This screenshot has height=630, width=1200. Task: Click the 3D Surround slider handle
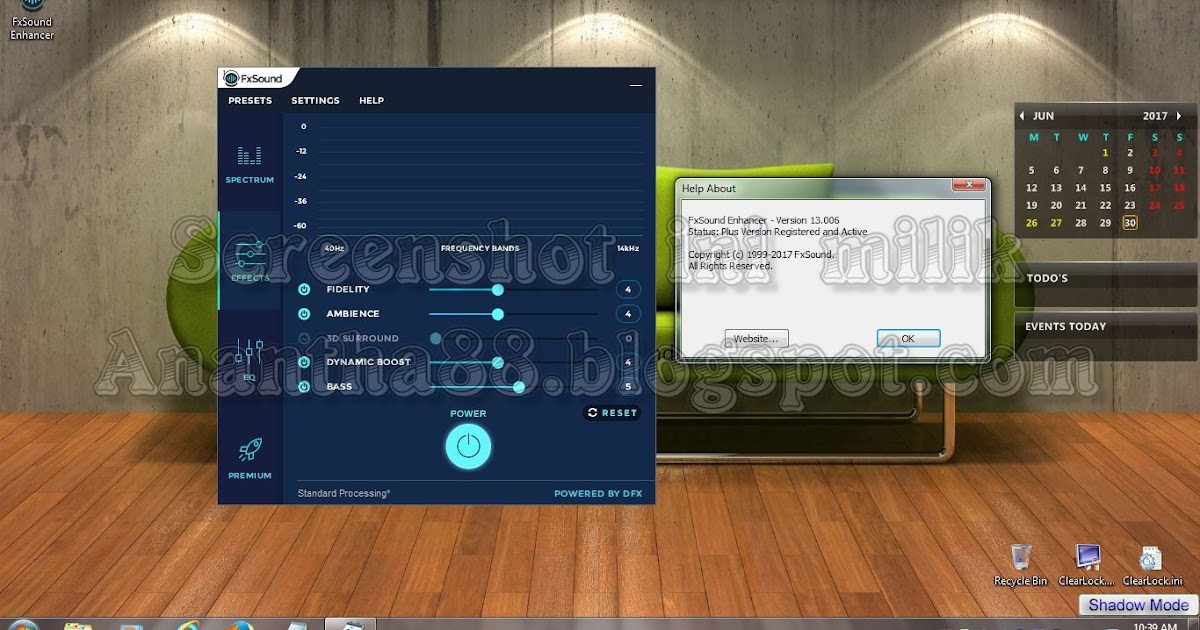pos(435,338)
